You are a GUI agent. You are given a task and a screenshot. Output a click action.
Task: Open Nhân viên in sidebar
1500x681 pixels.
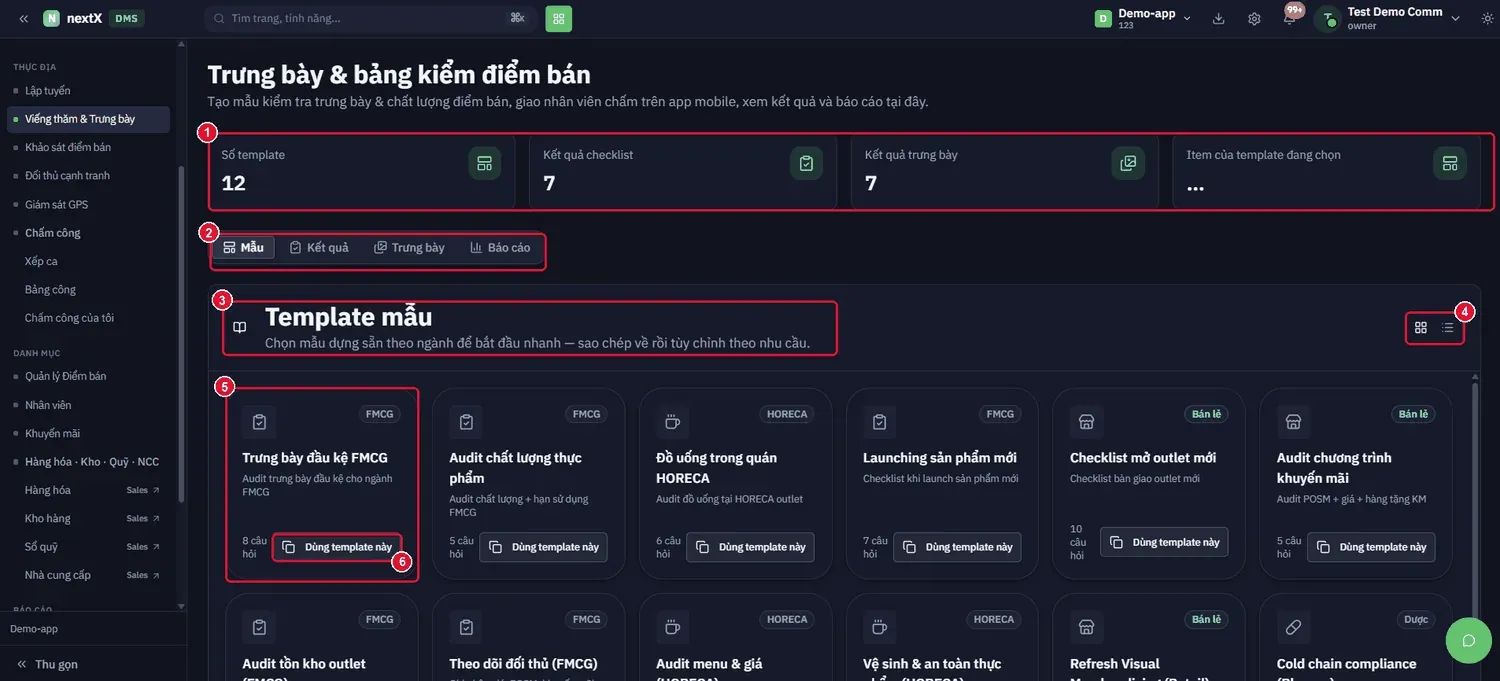(x=90, y=405)
